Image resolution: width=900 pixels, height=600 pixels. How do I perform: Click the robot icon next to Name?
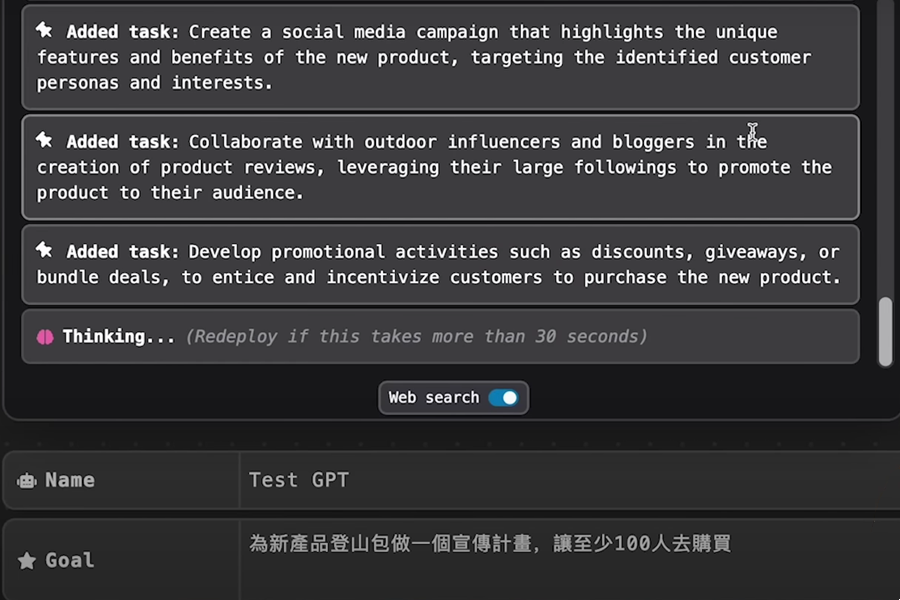coord(27,481)
